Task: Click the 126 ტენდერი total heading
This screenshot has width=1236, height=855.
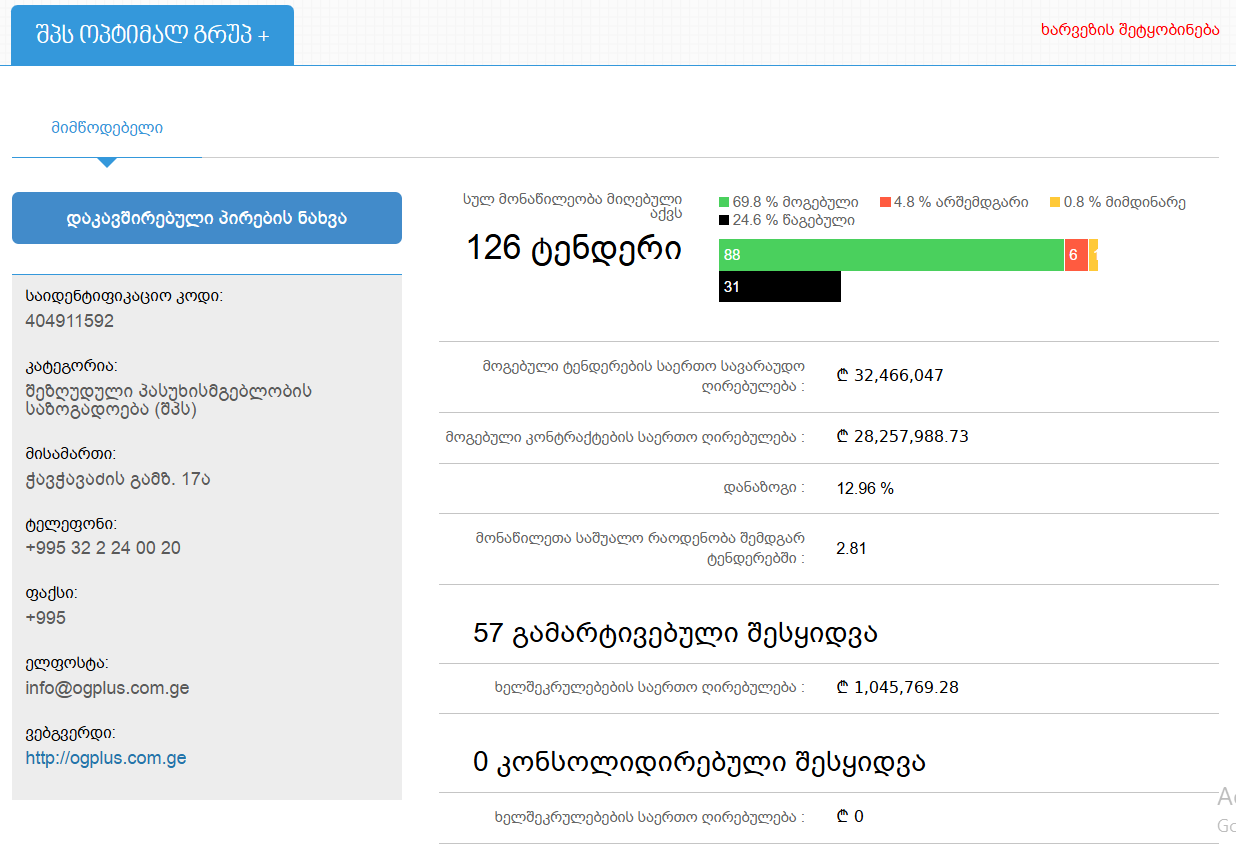Action: click(573, 248)
